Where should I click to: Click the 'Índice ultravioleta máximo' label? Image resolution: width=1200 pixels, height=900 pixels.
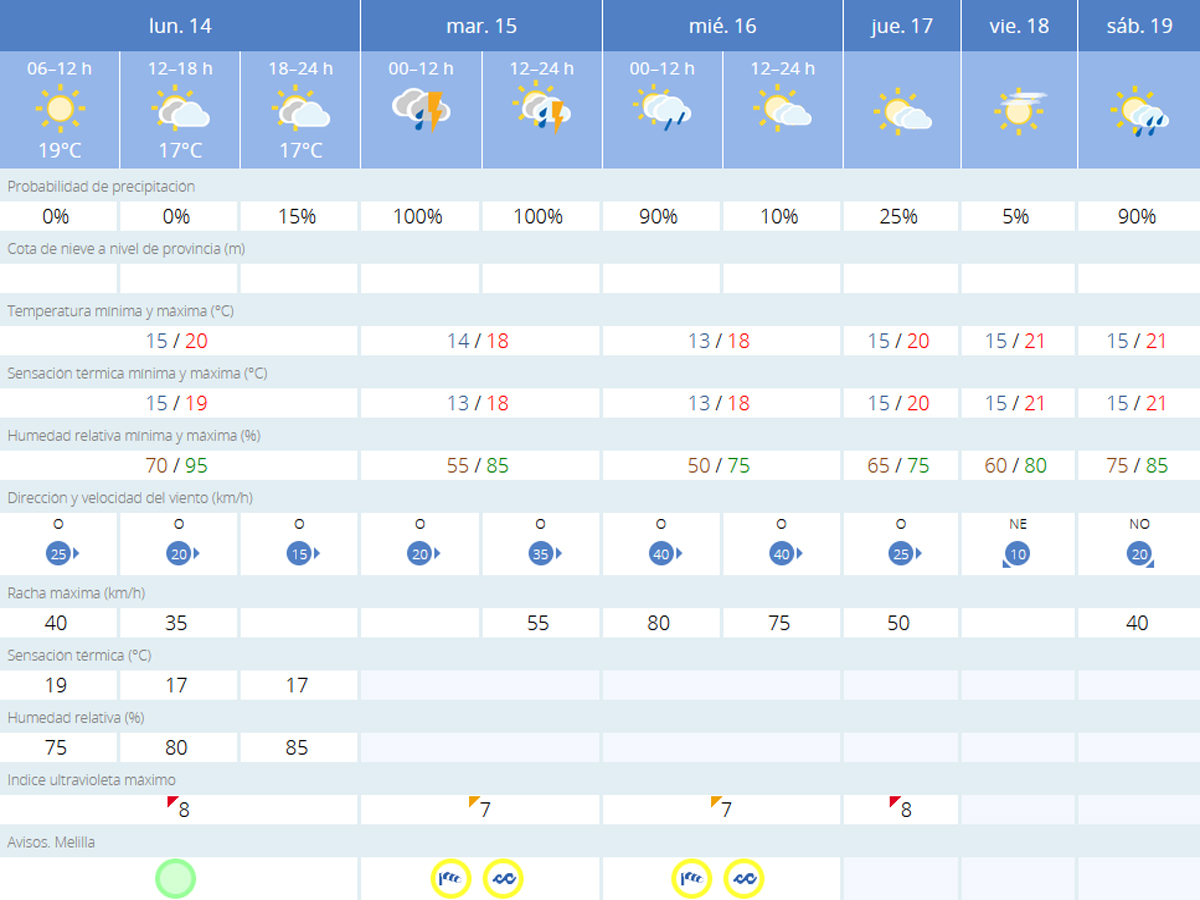[91, 779]
